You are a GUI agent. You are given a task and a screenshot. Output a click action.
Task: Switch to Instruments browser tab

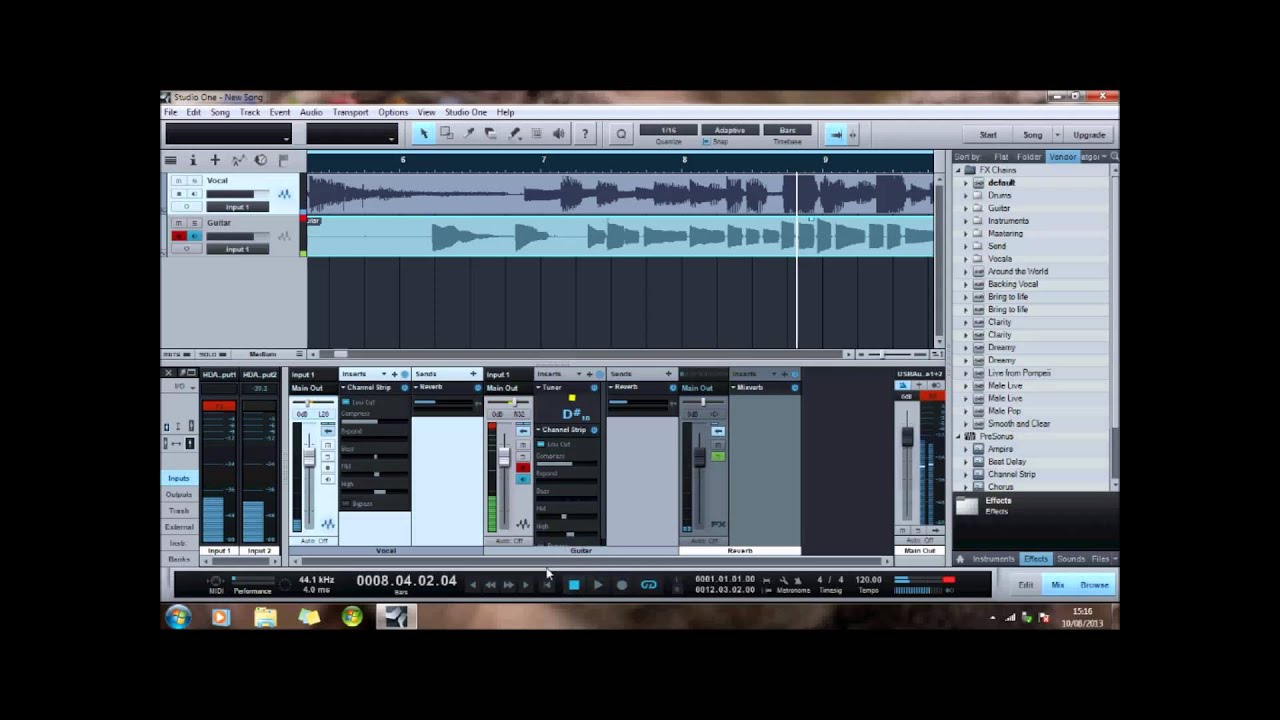click(994, 559)
